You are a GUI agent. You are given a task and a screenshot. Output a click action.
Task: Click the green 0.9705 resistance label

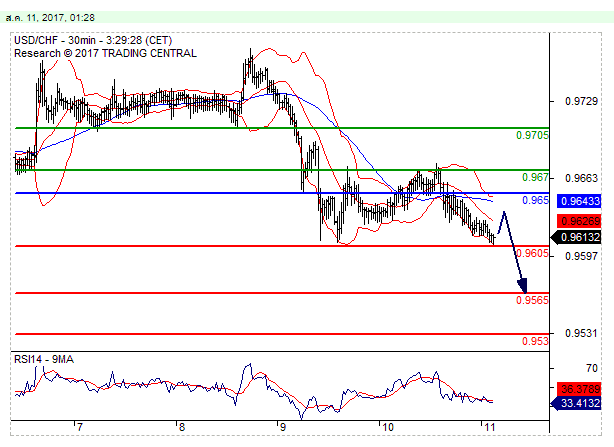pos(532,135)
